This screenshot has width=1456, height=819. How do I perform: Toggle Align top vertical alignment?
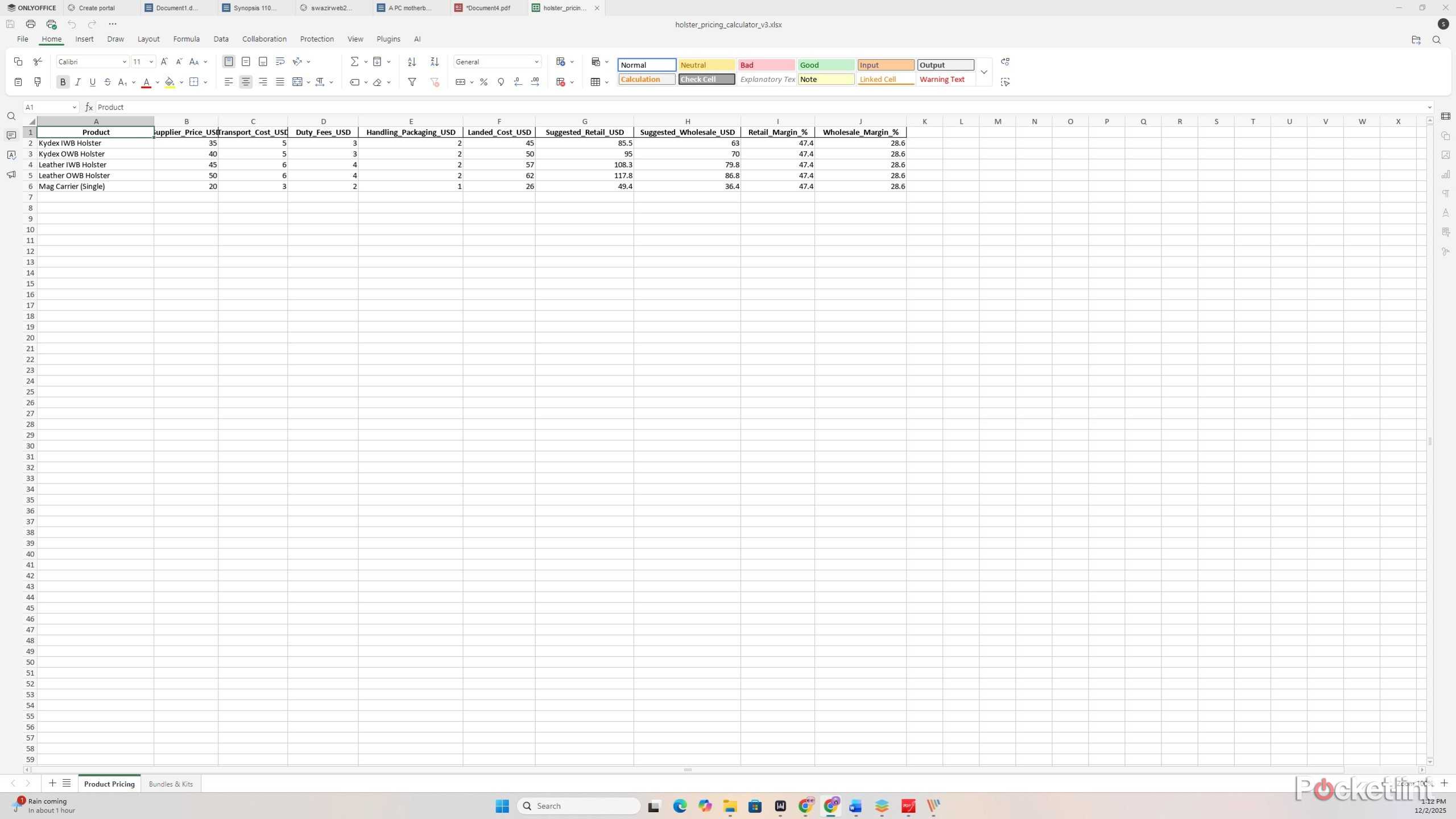(229, 61)
